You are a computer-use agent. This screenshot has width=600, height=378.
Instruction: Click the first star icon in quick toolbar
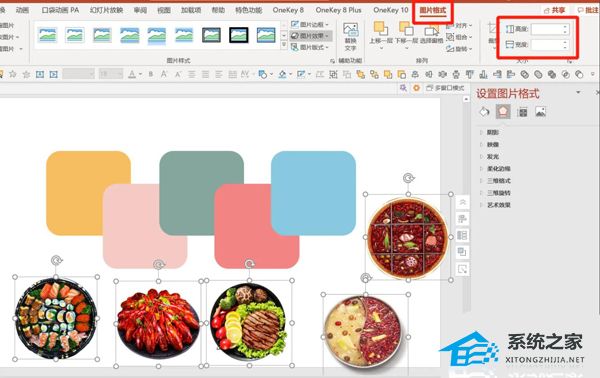[x=13, y=74]
